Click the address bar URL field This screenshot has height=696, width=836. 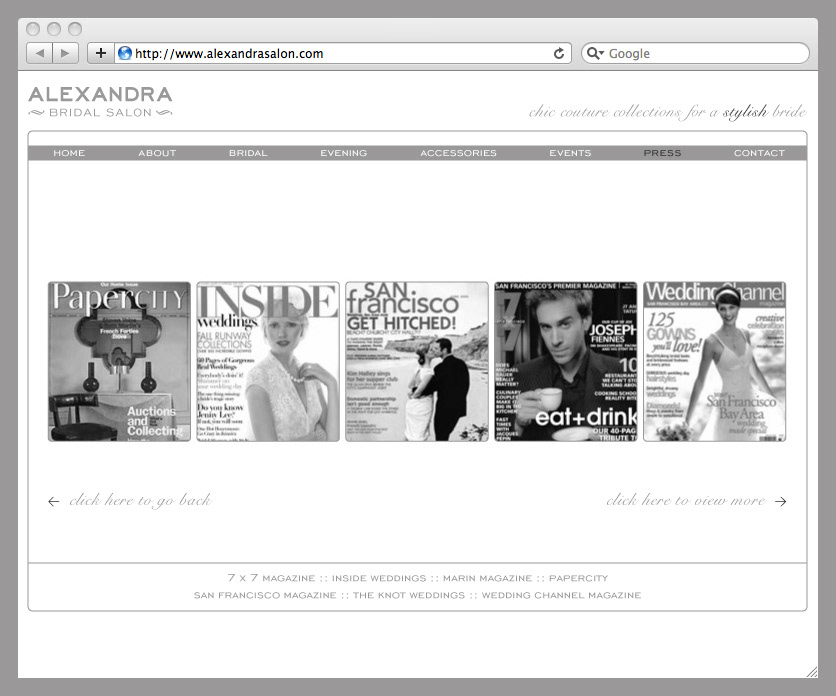tap(342, 53)
